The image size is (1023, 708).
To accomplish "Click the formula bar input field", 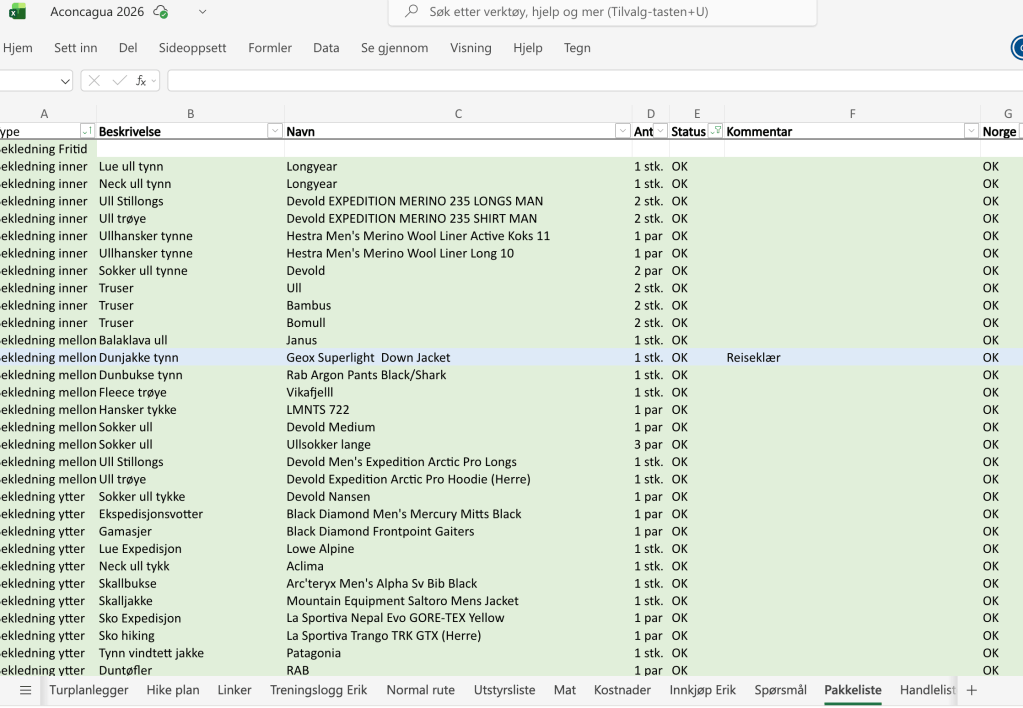I will pos(590,81).
